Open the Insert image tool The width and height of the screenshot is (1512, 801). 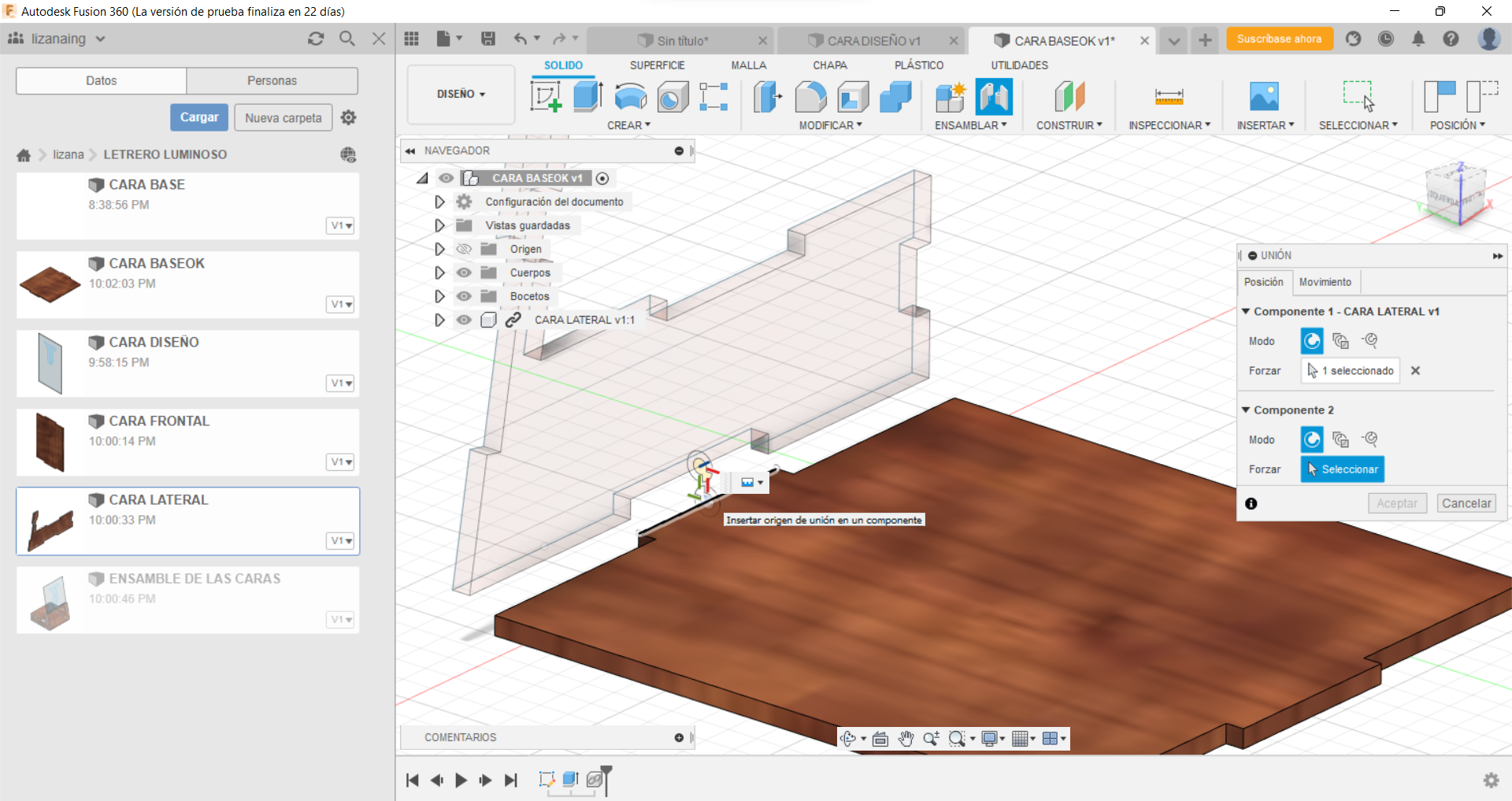click(1265, 97)
